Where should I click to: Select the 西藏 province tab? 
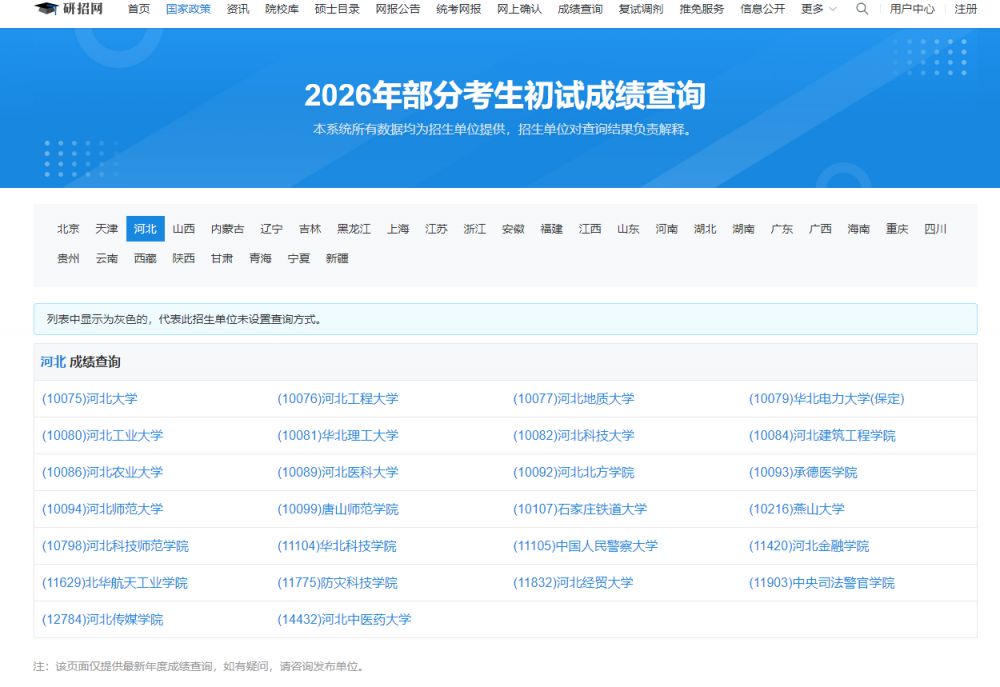(145, 258)
